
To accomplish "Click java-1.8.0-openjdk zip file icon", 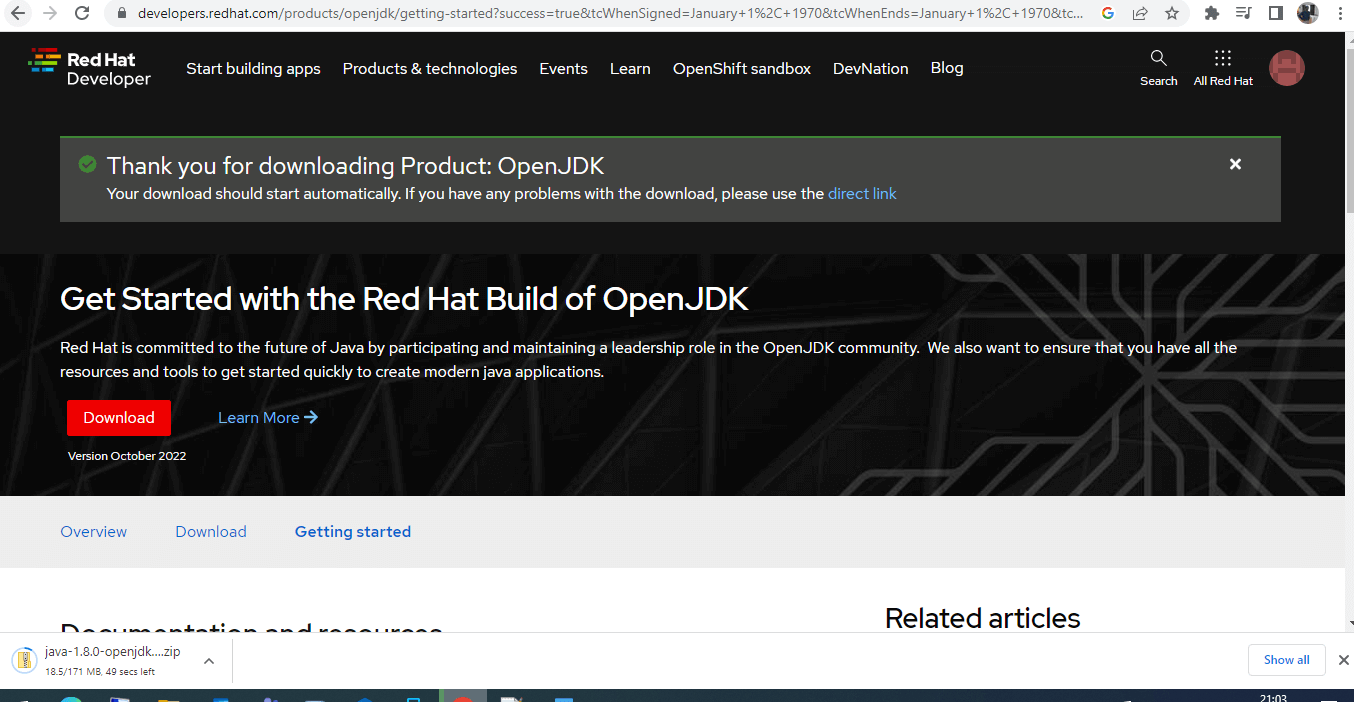I will click(x=24, y=660).
